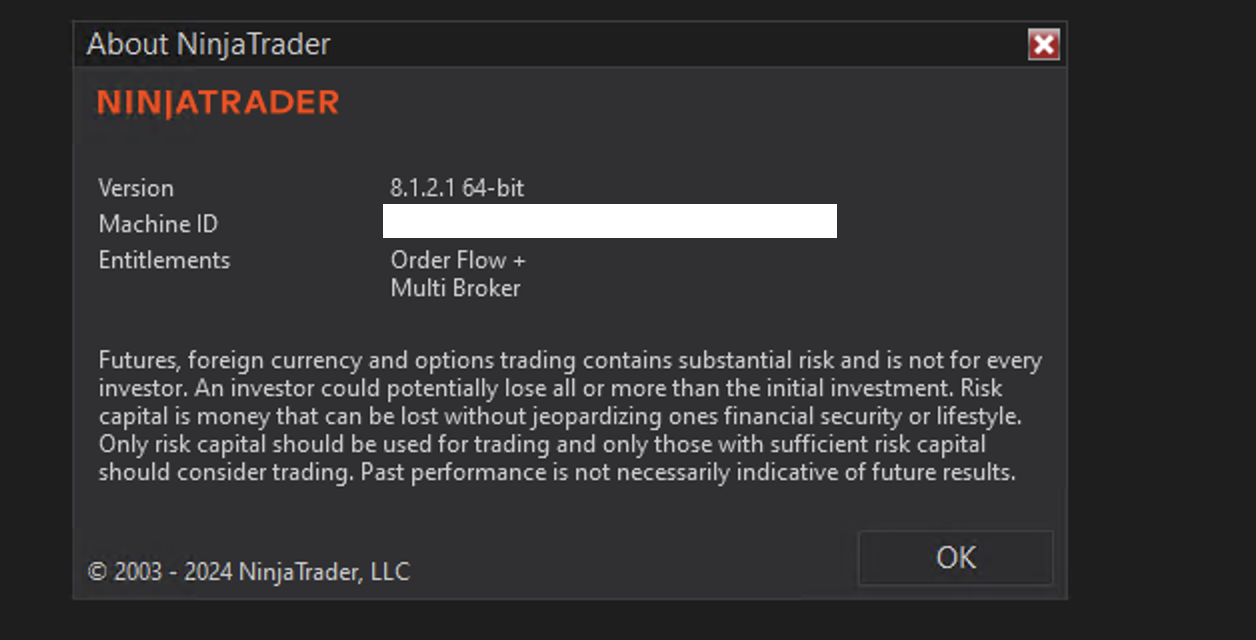Click the disclaimer line starting "Futures, foreign currency"
Image resolution: width=1256 pixels, height=640 pixels.
570,360
